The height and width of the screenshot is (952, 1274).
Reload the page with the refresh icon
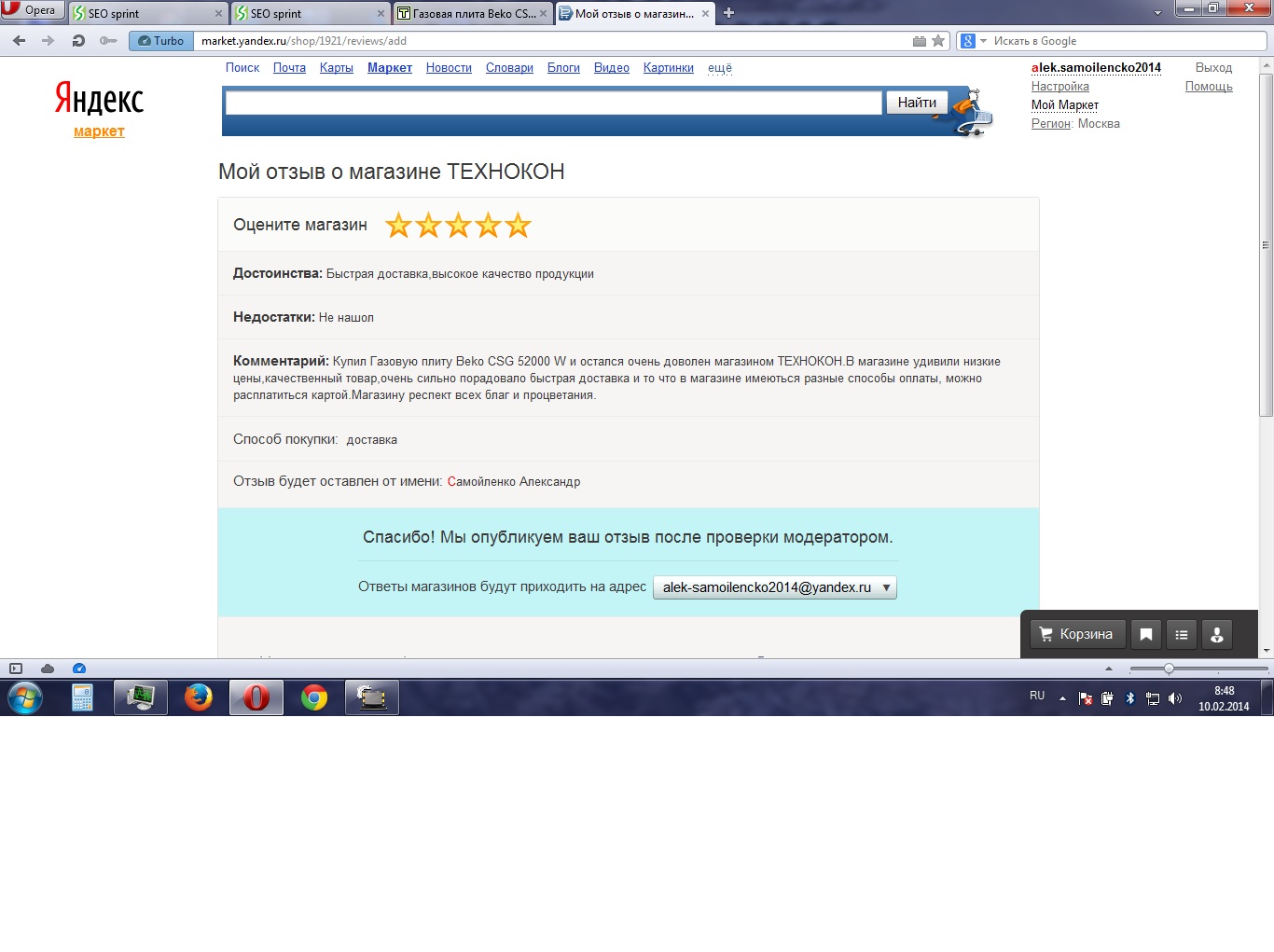[78, 41]
